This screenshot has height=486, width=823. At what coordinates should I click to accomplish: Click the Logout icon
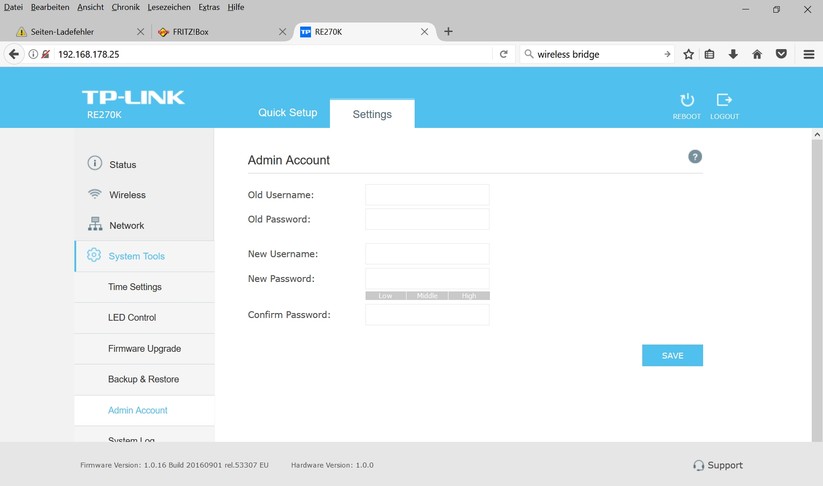click(724, 100)
